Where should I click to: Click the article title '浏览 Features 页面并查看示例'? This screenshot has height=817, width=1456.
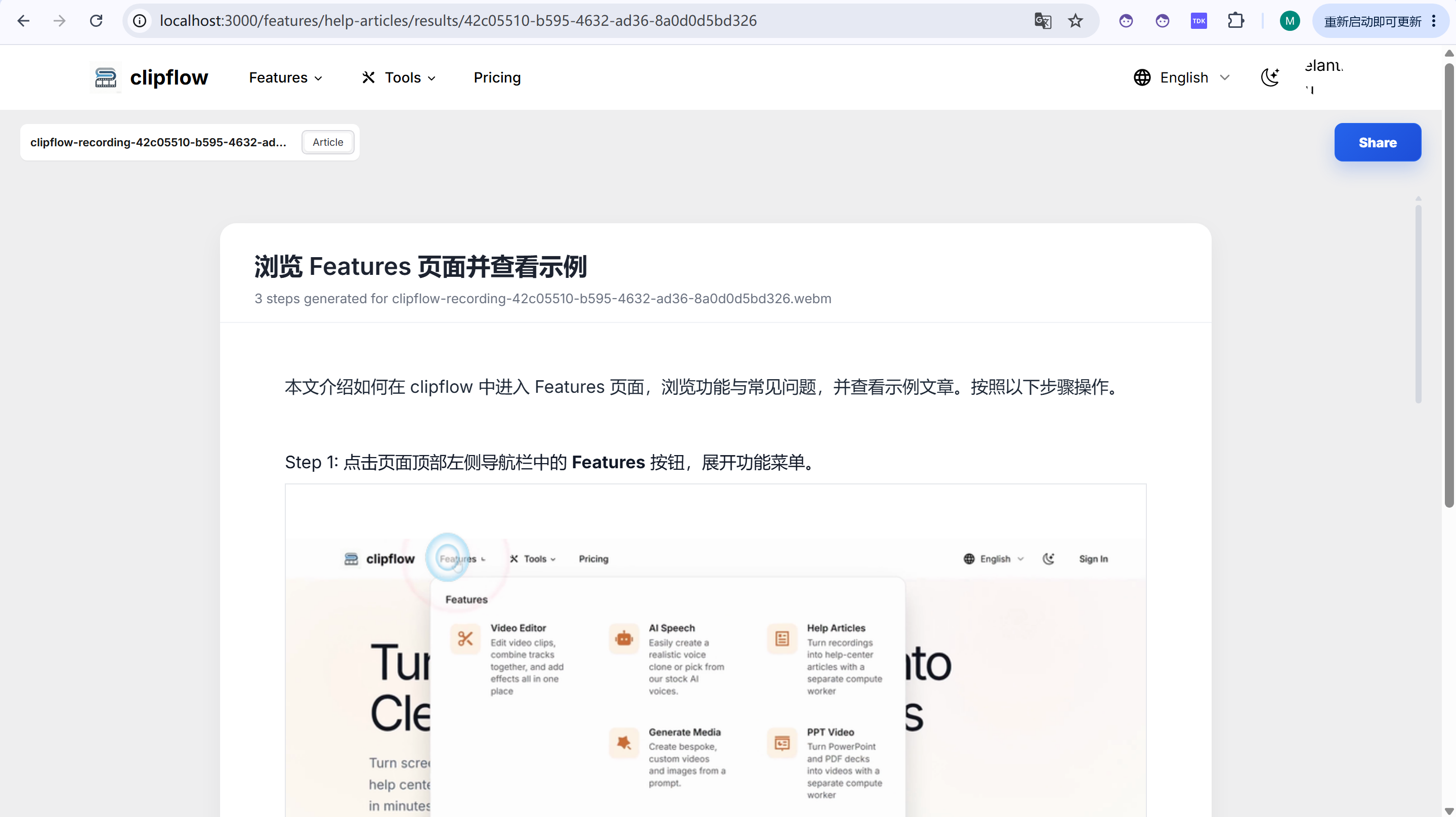420,266
